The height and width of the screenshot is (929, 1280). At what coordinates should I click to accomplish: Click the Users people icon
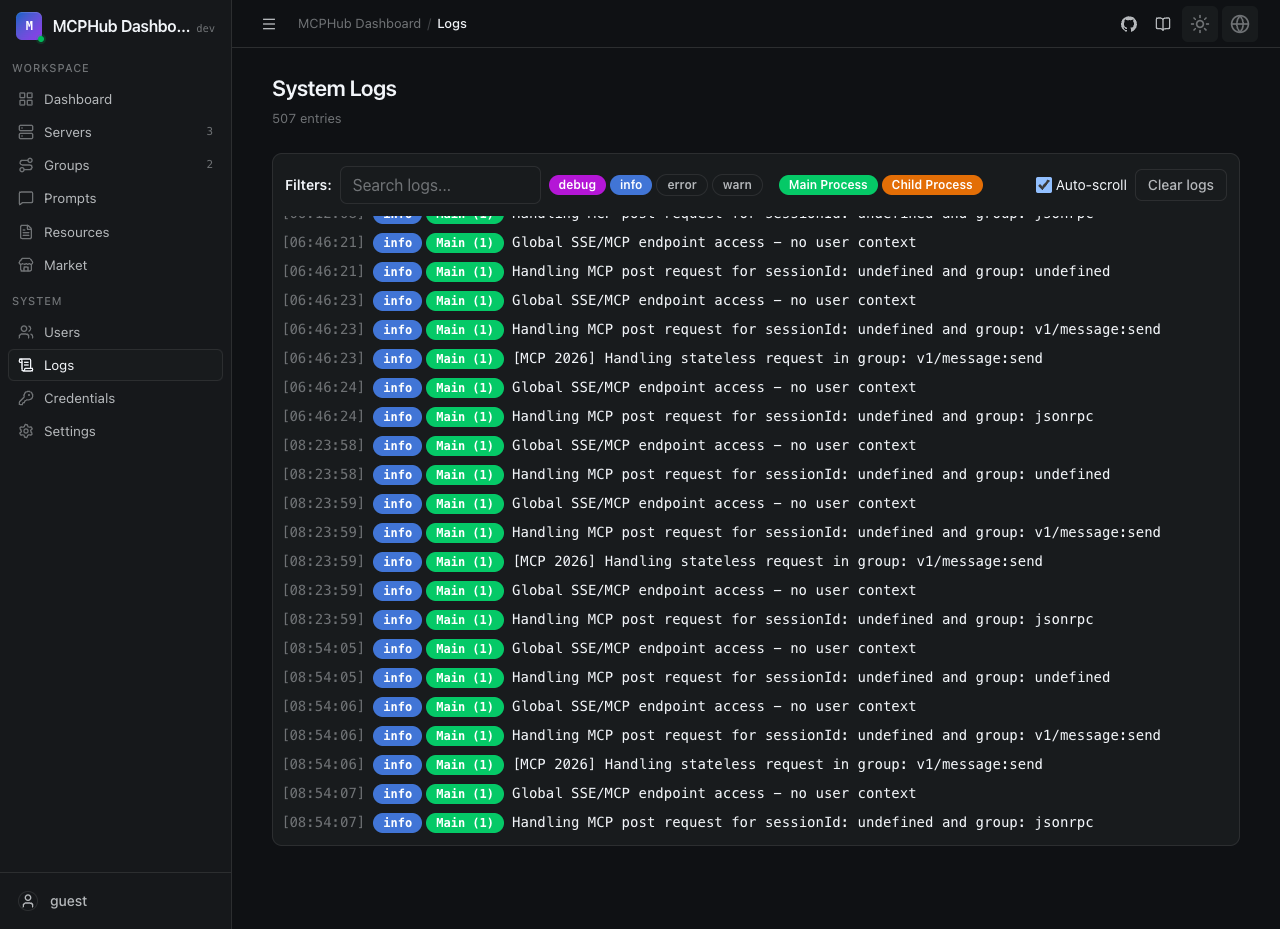26,332
